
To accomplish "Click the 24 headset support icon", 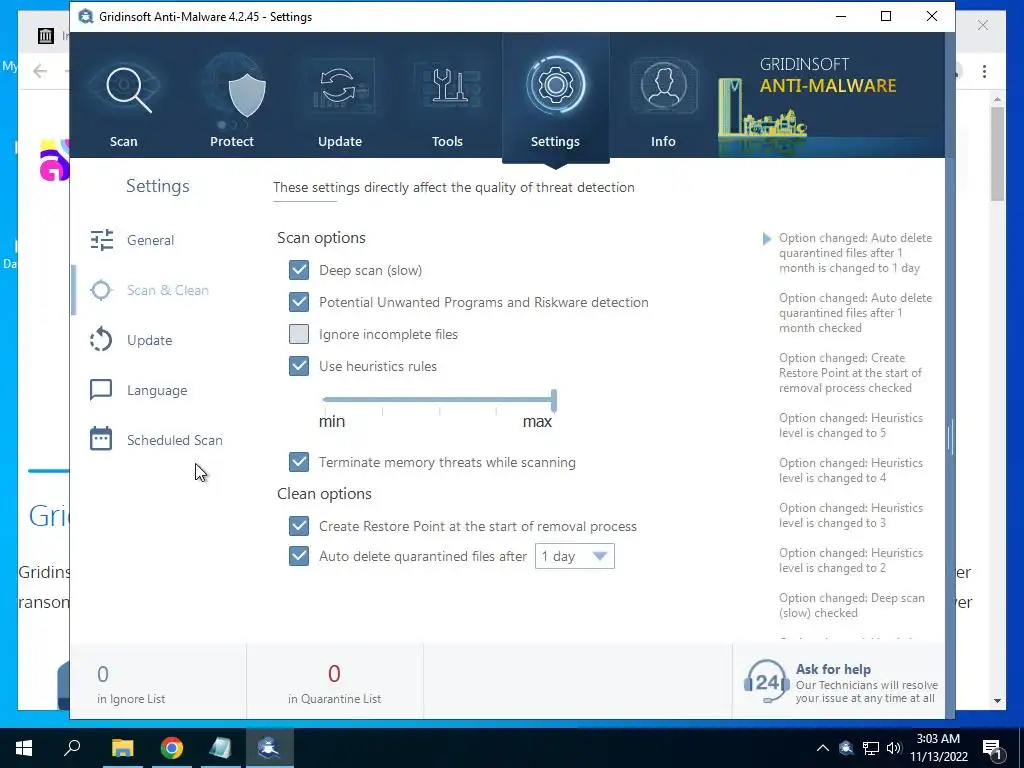I will (x=767, y=682).
